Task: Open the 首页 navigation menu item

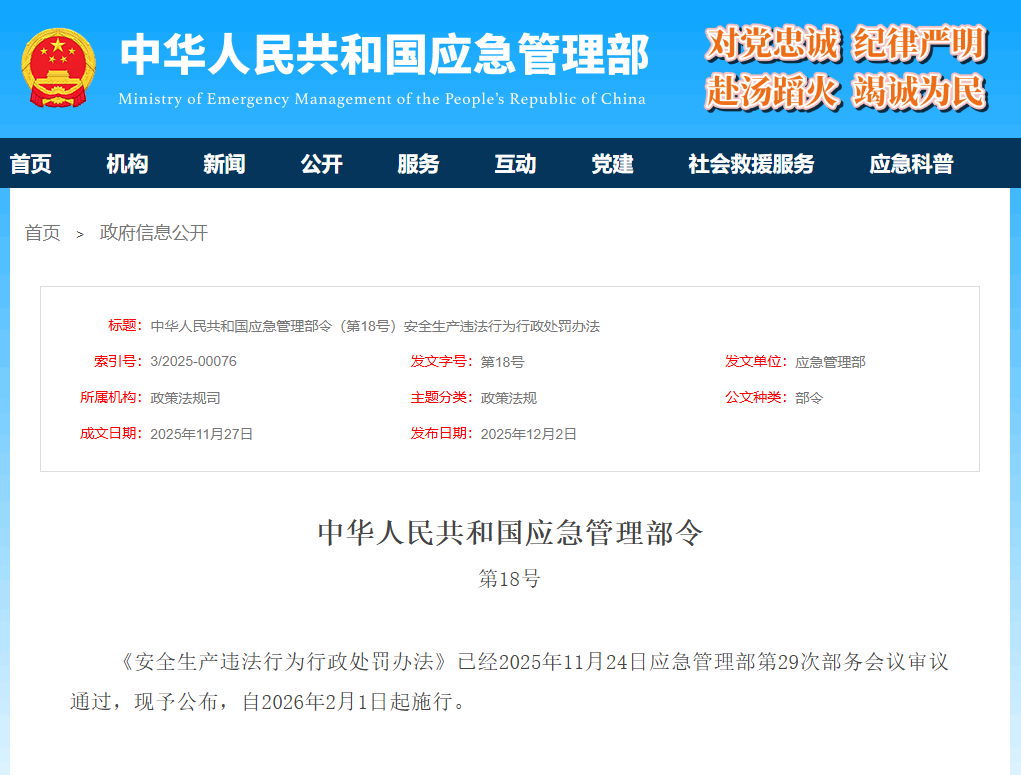Action: click(31, 164)
